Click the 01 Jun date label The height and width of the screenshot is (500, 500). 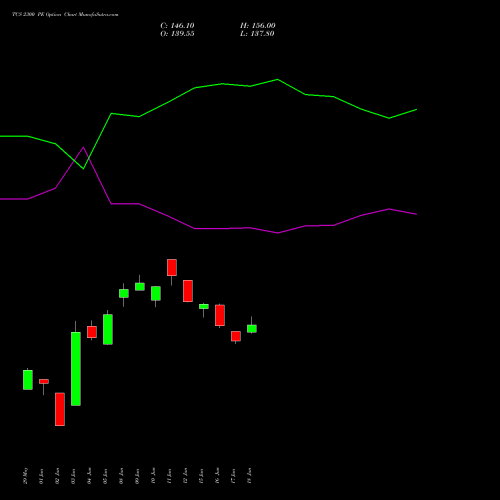click(x=42, y=476)
